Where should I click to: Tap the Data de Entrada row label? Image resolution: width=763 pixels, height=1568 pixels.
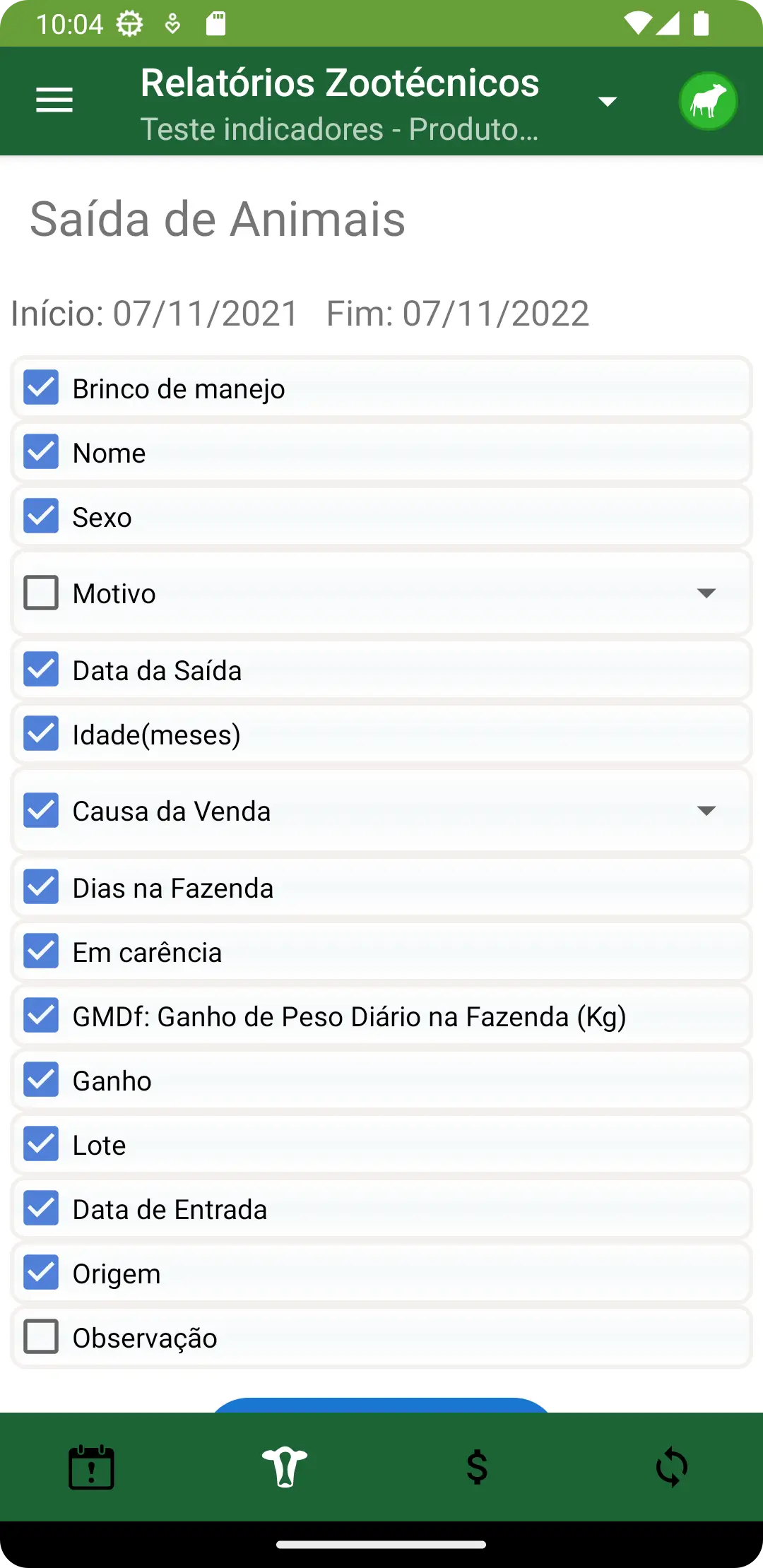[170, 1209]
